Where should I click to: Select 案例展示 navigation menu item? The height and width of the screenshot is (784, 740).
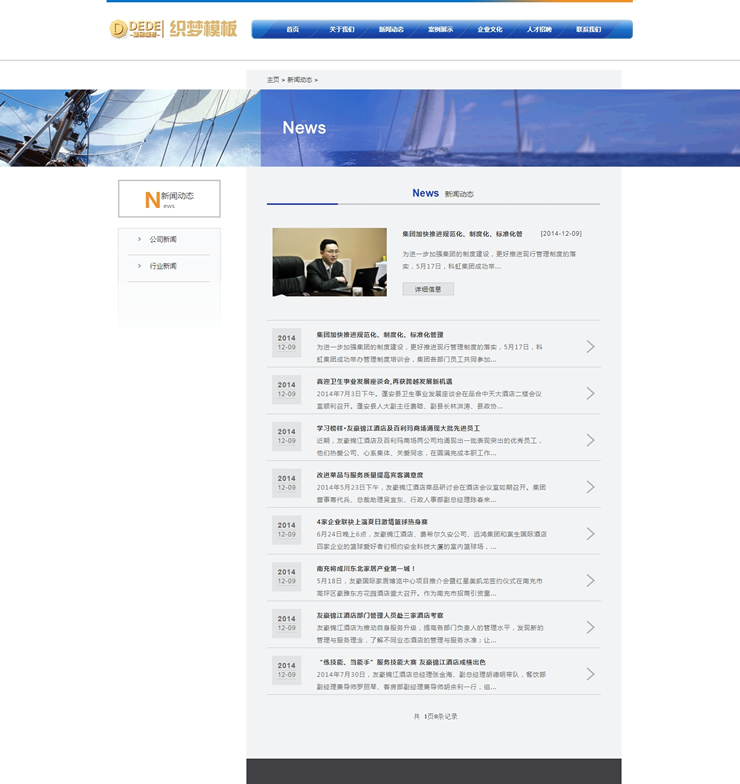point(440,30)
